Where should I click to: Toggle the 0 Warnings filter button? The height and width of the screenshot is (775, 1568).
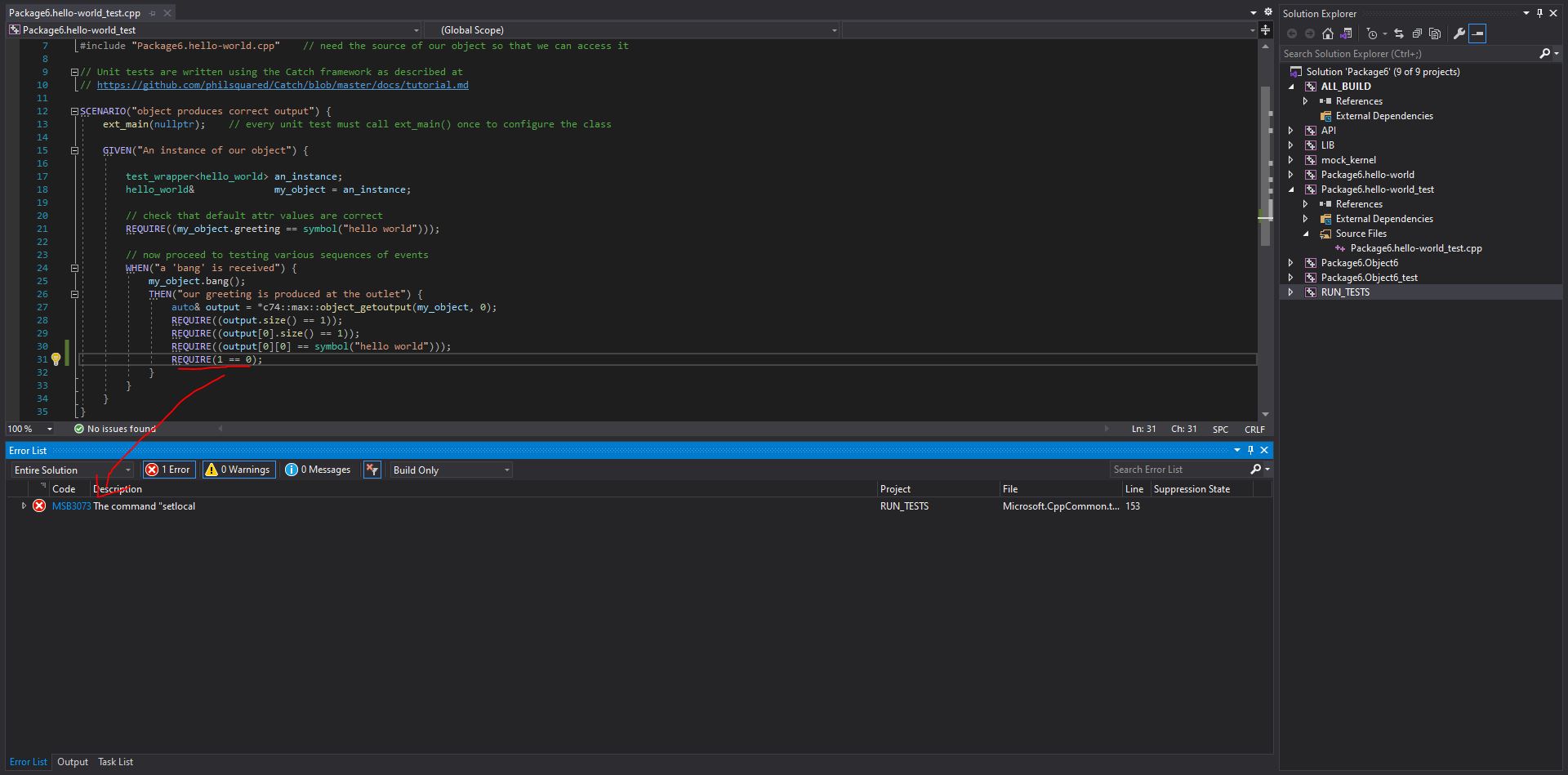point(238,470)
